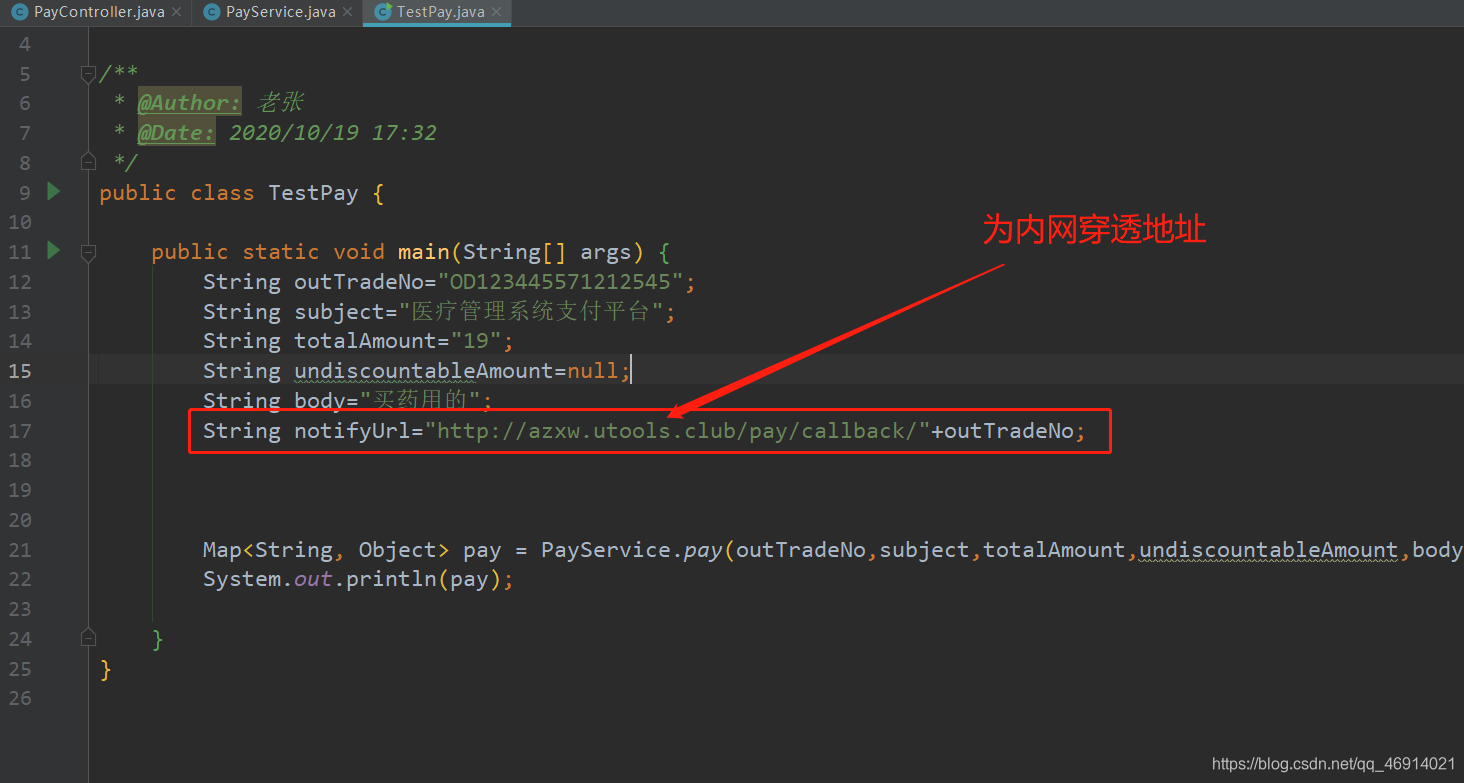Collapse the comment end fold marker on line 8
This screenshot has width=1464, height=783.
pyautogui.click(x=88, y=160)
